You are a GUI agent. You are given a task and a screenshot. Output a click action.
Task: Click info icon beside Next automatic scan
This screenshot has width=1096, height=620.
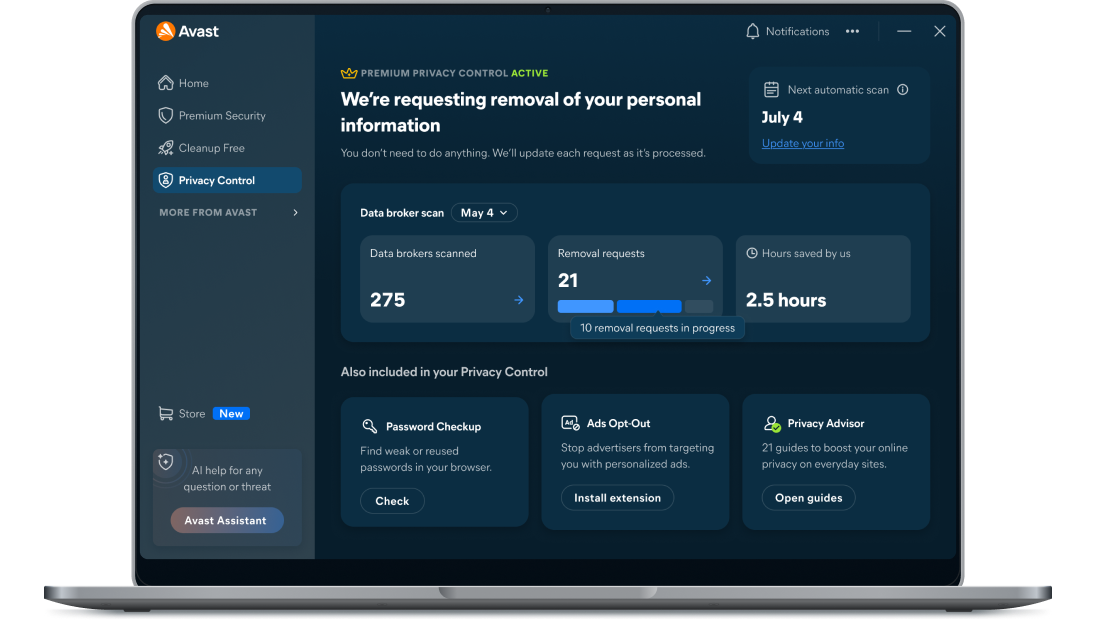point(902,89)
